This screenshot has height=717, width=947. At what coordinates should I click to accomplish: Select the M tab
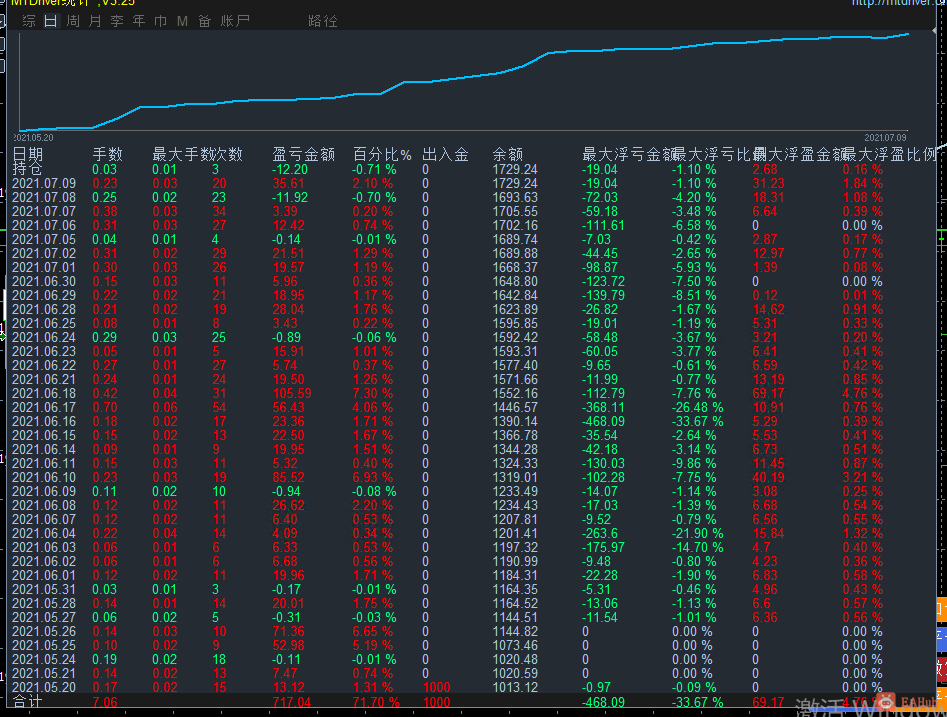(x=182, y=21)
